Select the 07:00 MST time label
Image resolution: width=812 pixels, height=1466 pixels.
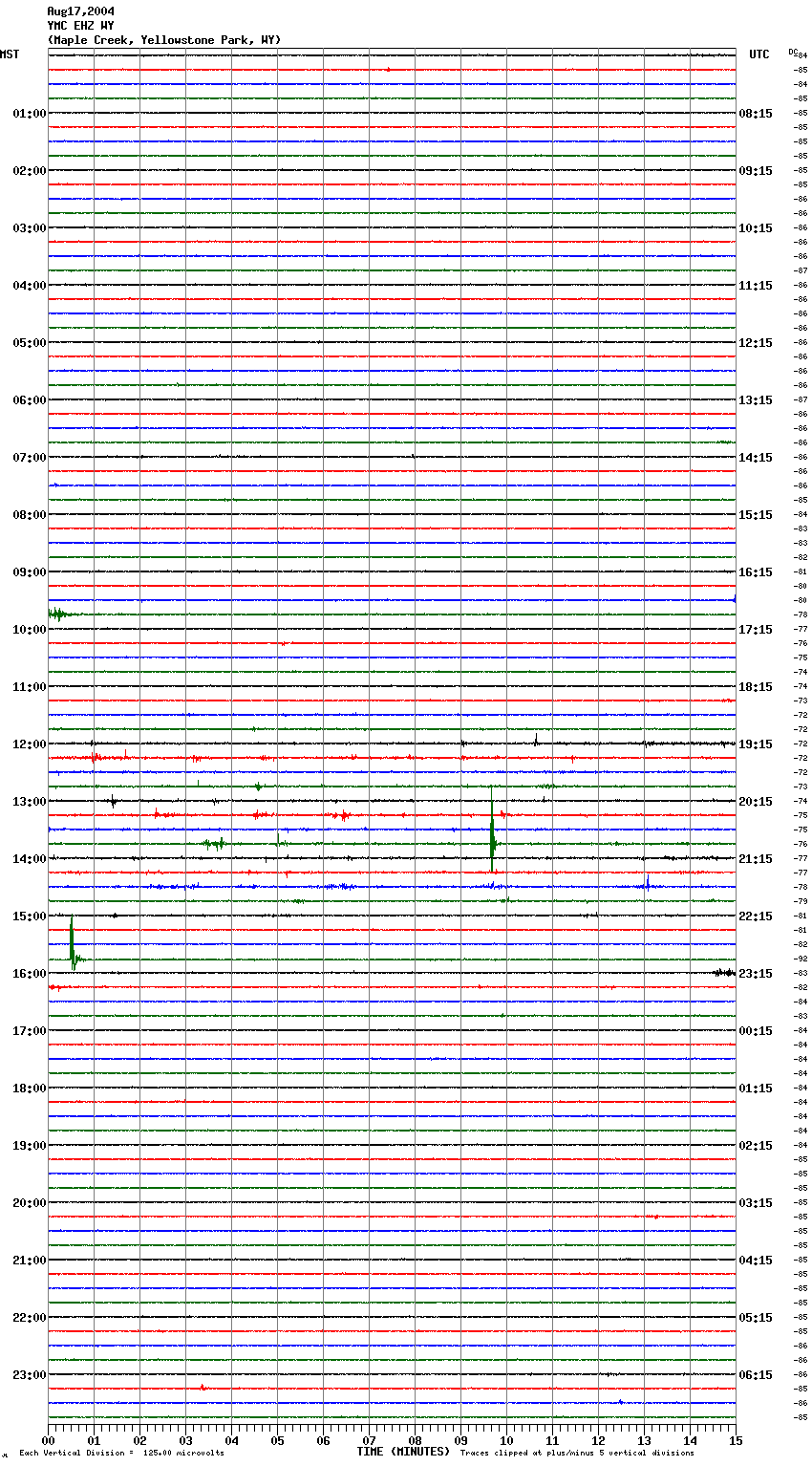pyautogui.click(x=30, y=458)
